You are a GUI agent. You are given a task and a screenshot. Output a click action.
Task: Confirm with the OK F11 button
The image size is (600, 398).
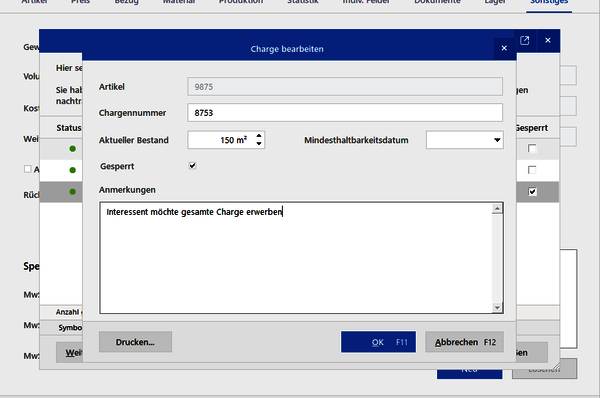pyautogui.click(x=378, y=342)
